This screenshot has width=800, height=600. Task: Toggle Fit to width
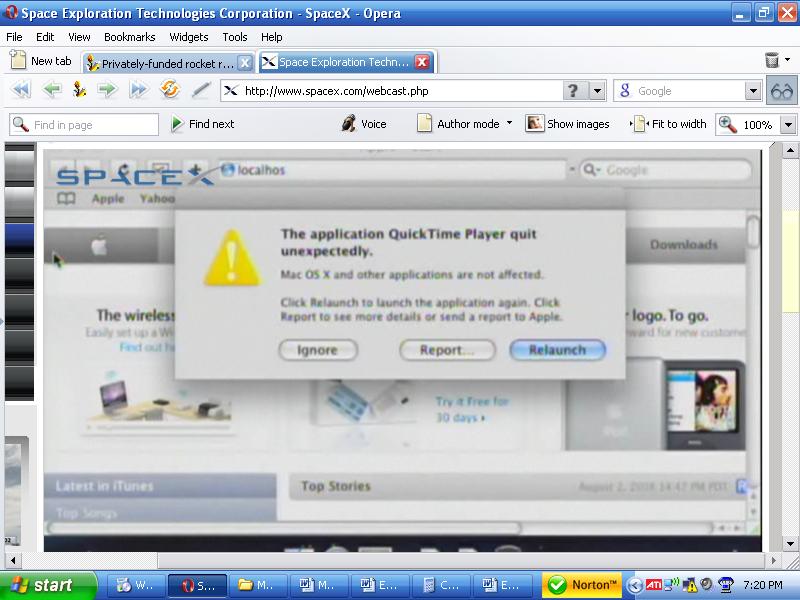[669, 124]
